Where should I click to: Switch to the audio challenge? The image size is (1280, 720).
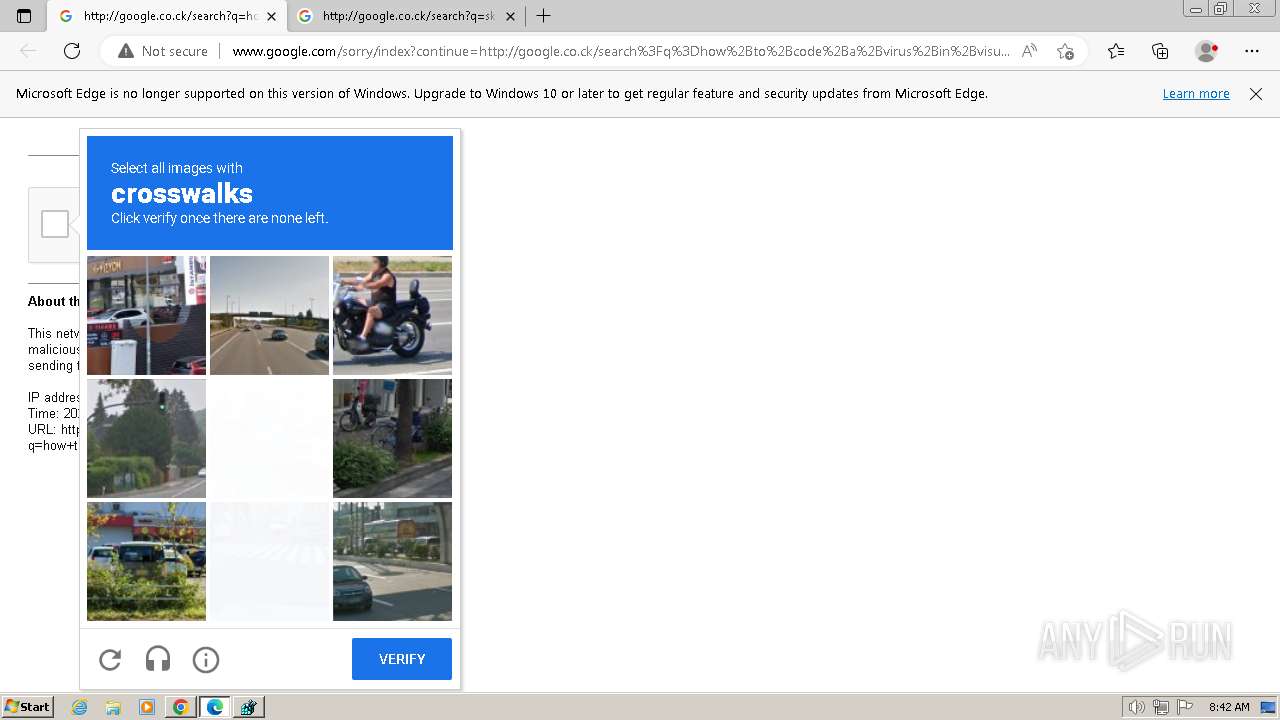click(x=158, y=659)
